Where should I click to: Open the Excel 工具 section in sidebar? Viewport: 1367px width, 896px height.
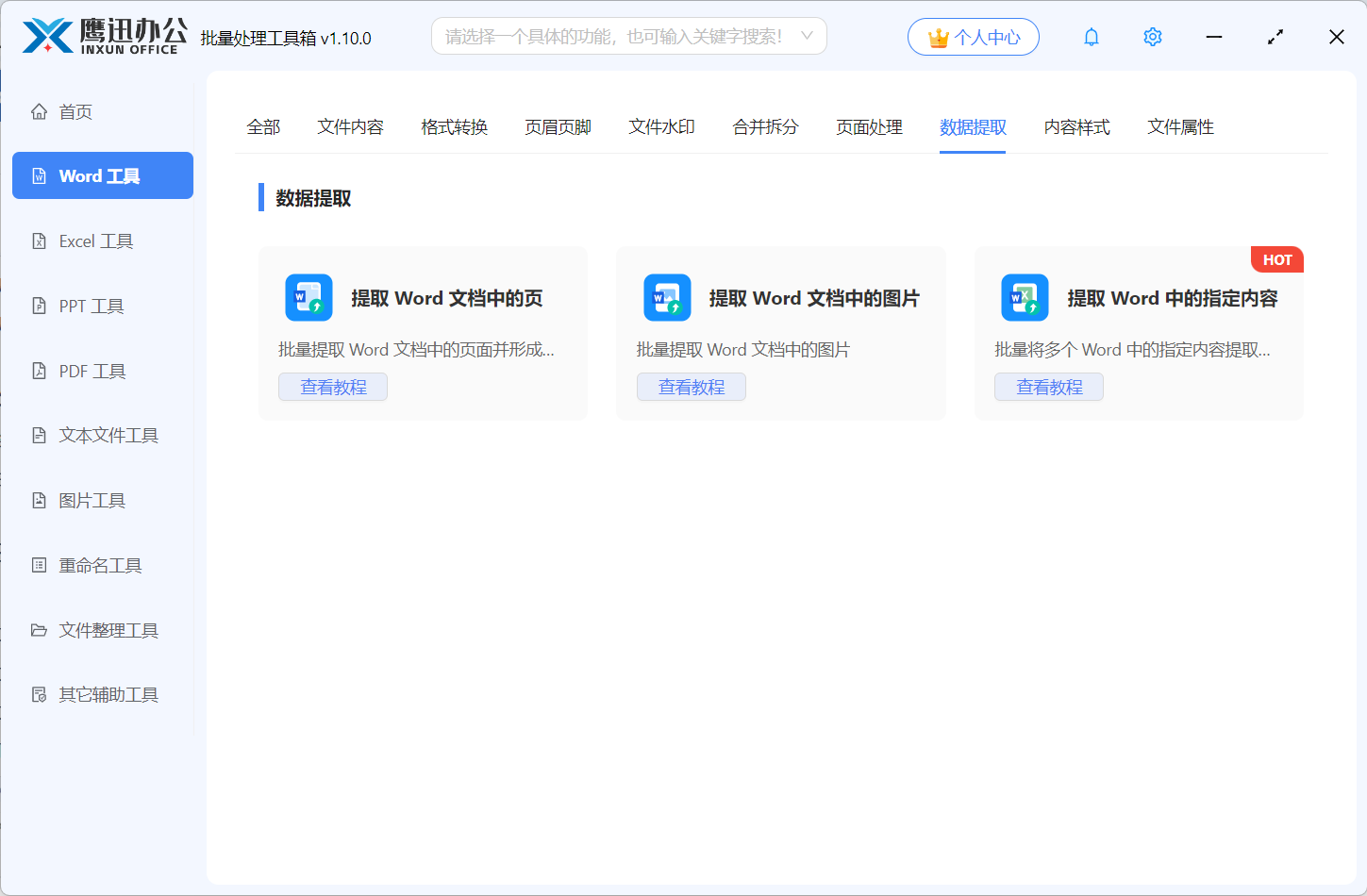click(x=94, y=241)
